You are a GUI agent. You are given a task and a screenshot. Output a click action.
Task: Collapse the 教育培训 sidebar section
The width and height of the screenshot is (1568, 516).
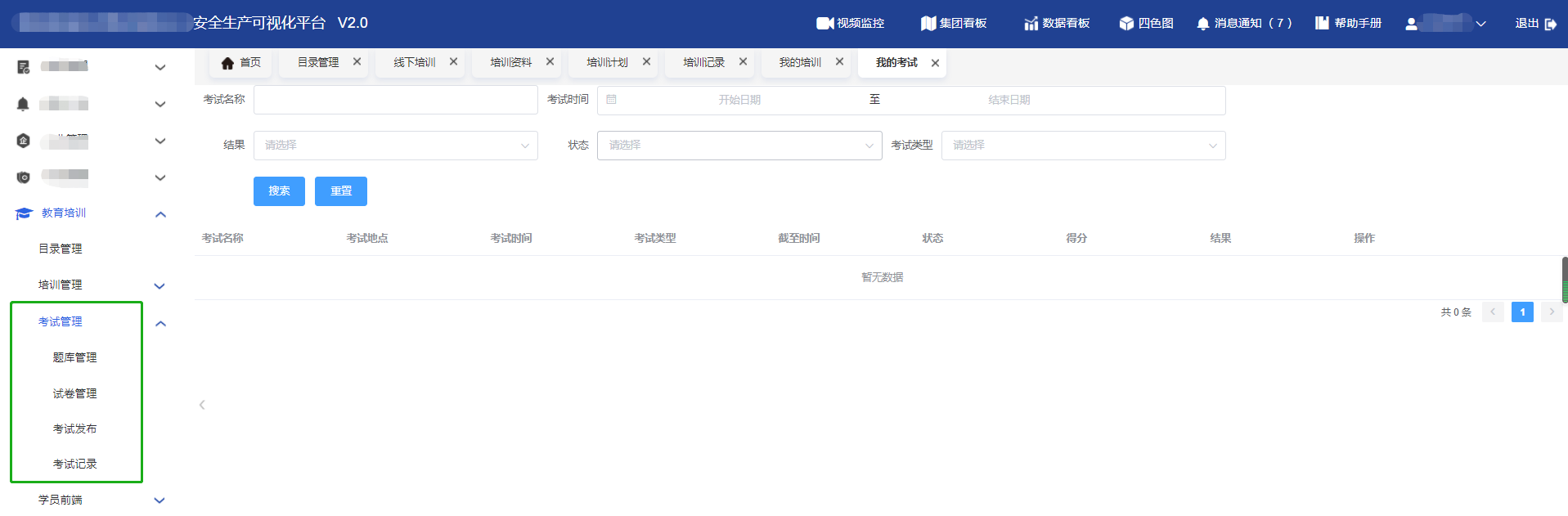pos(160,214)
